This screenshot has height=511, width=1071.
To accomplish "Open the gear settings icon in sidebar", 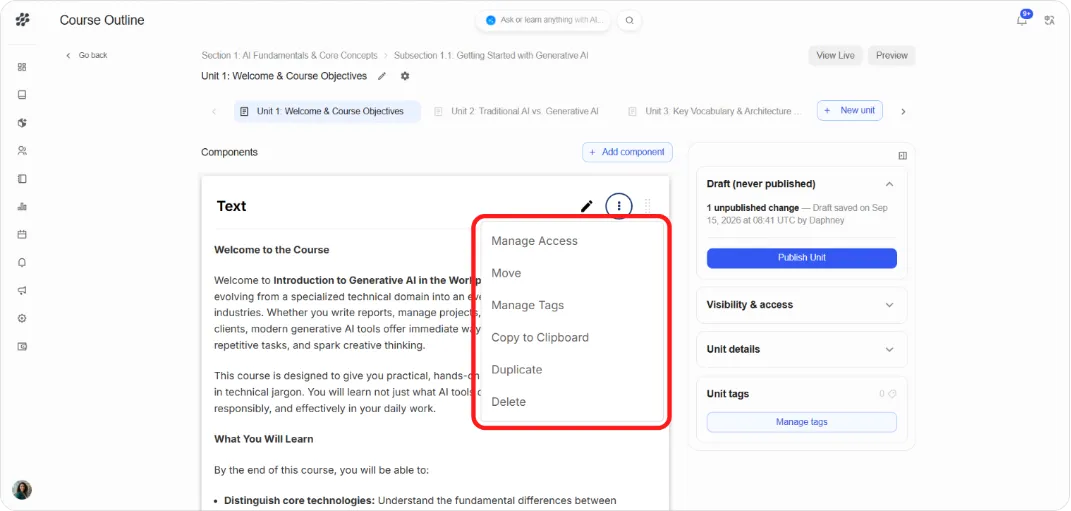I will 22,318.
